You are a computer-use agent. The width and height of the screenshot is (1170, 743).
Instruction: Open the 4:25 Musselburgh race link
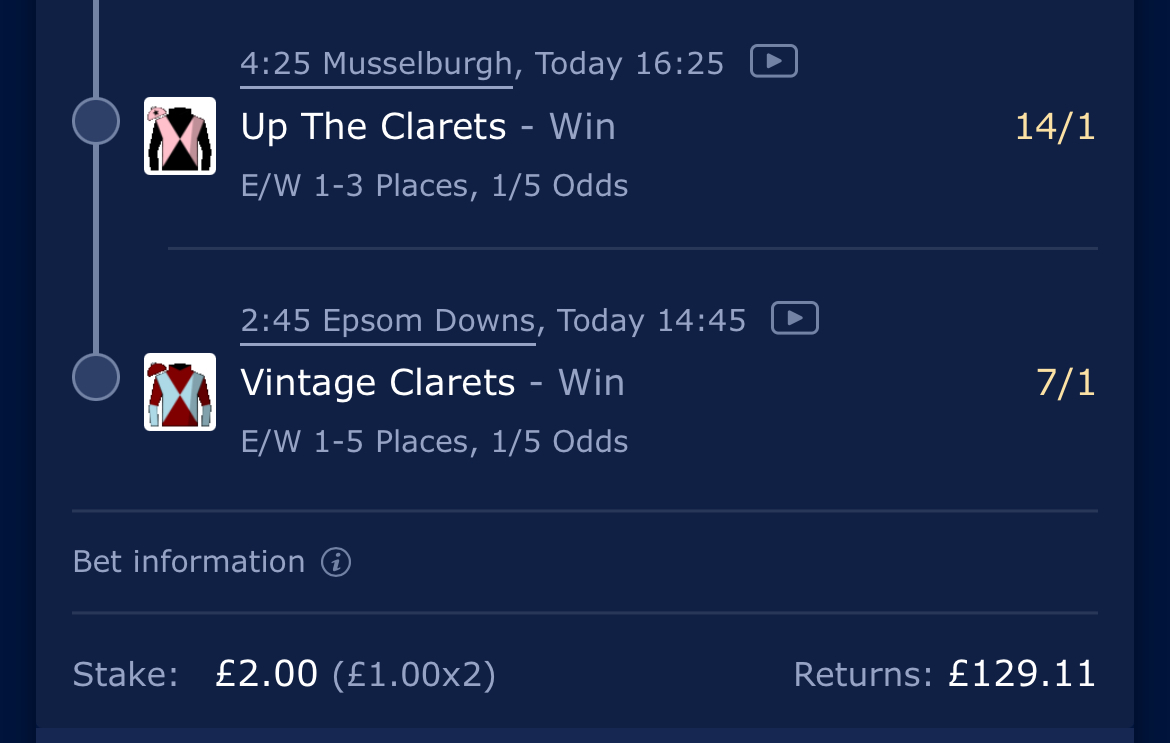[376, 64]
